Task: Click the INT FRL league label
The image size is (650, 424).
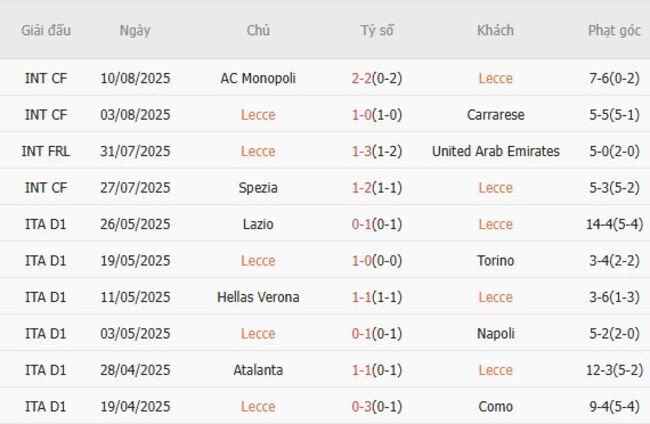Action: point(46,151)
